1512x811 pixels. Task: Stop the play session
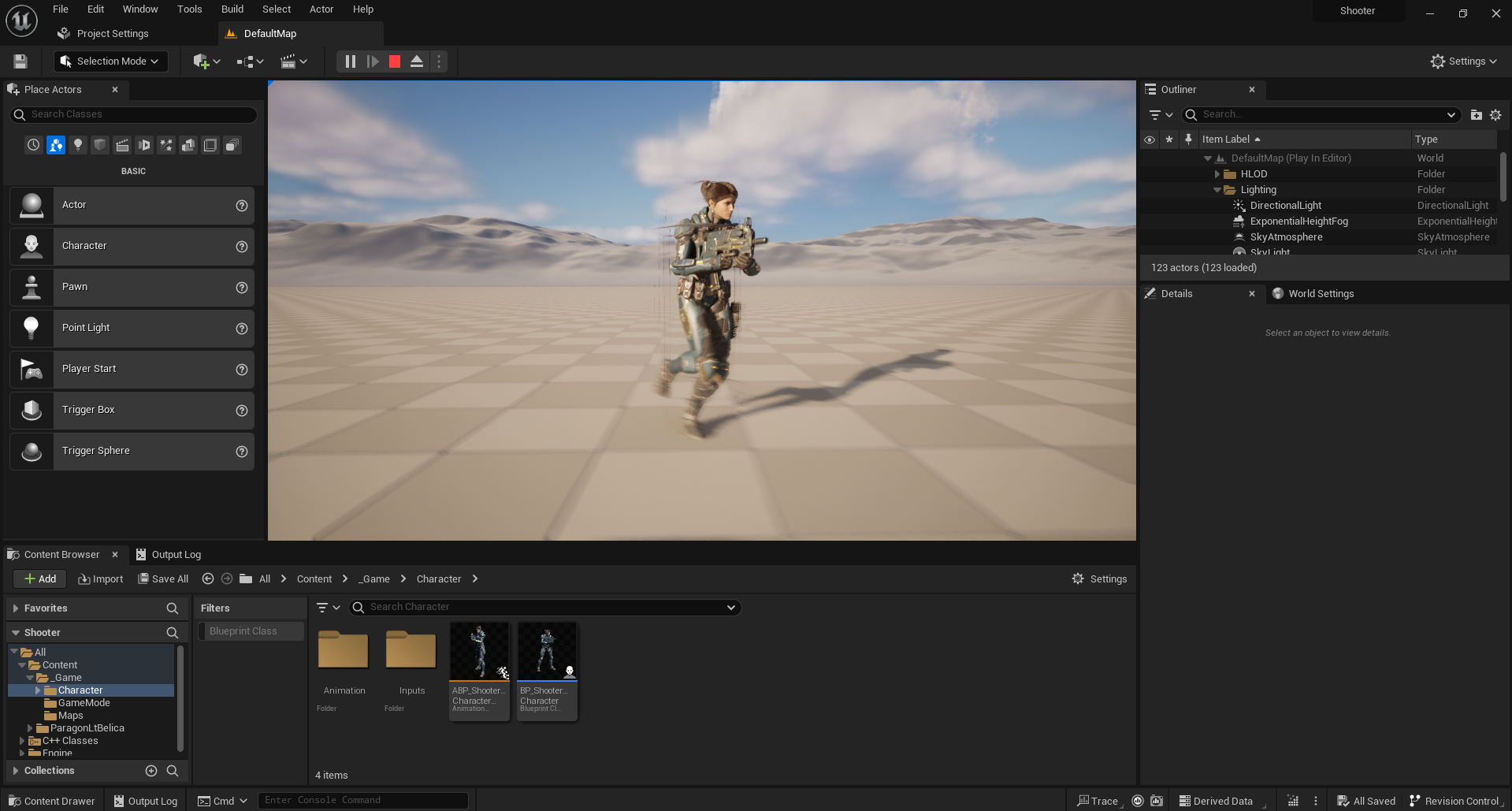point(395,61)
